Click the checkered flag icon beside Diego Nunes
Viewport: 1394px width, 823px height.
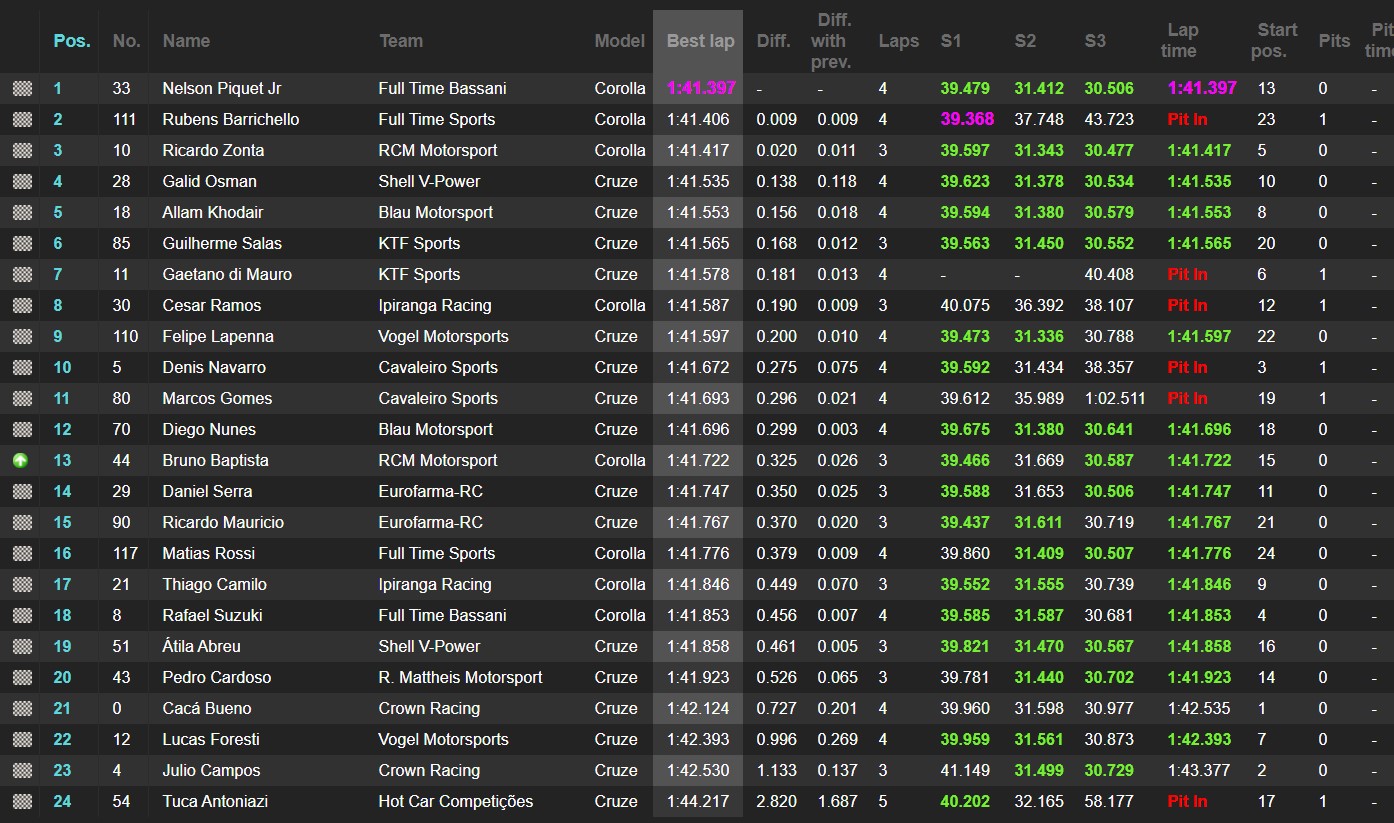[x=21, y=430]
